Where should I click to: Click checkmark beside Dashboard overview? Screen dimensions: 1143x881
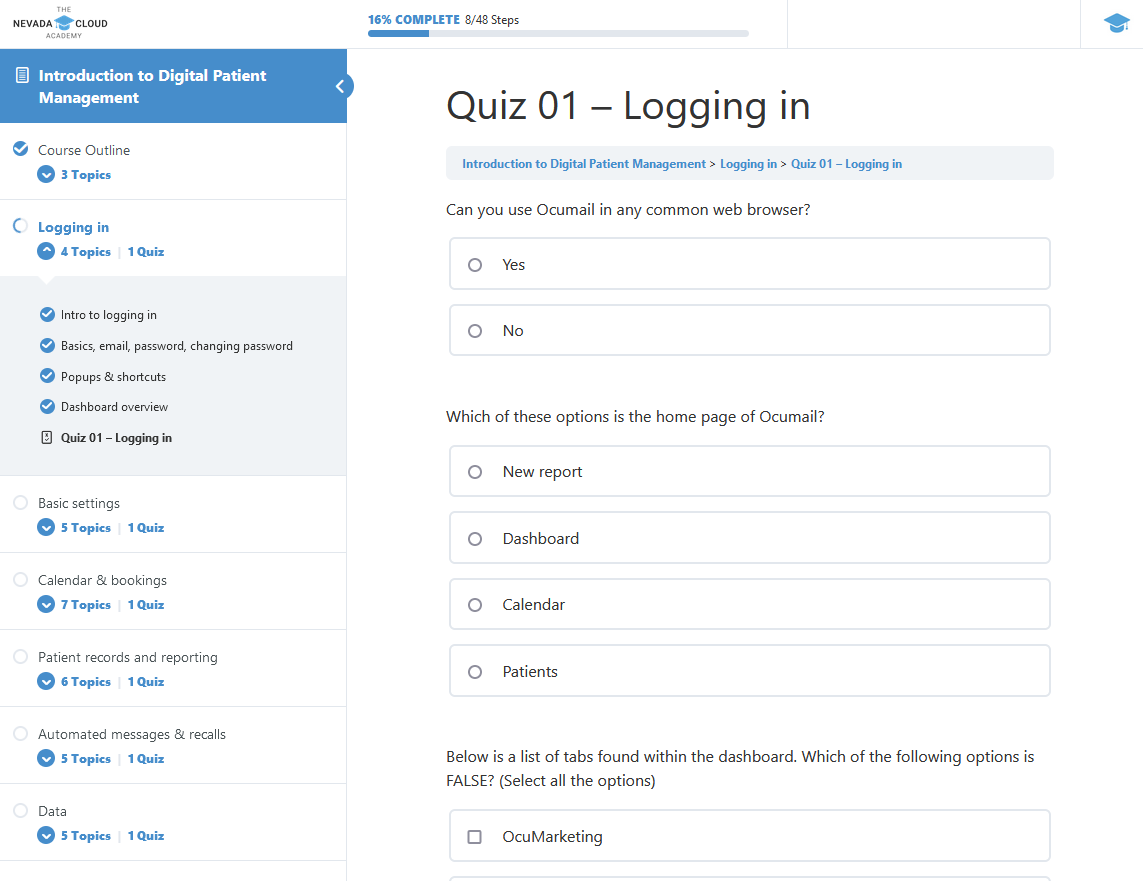click(47, 406)
